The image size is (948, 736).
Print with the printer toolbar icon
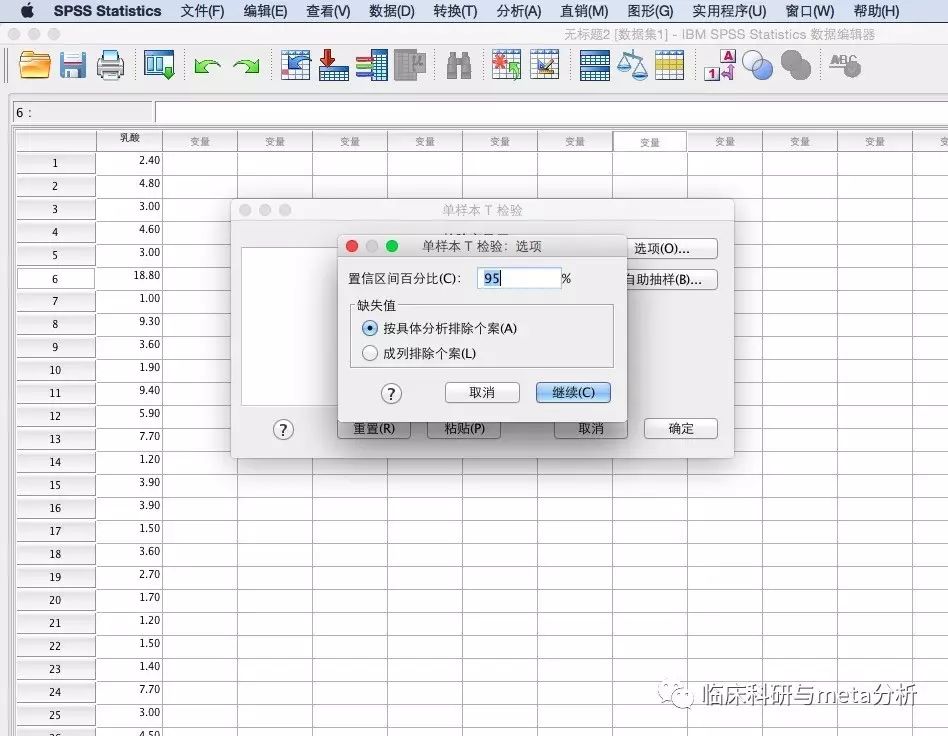110,65
